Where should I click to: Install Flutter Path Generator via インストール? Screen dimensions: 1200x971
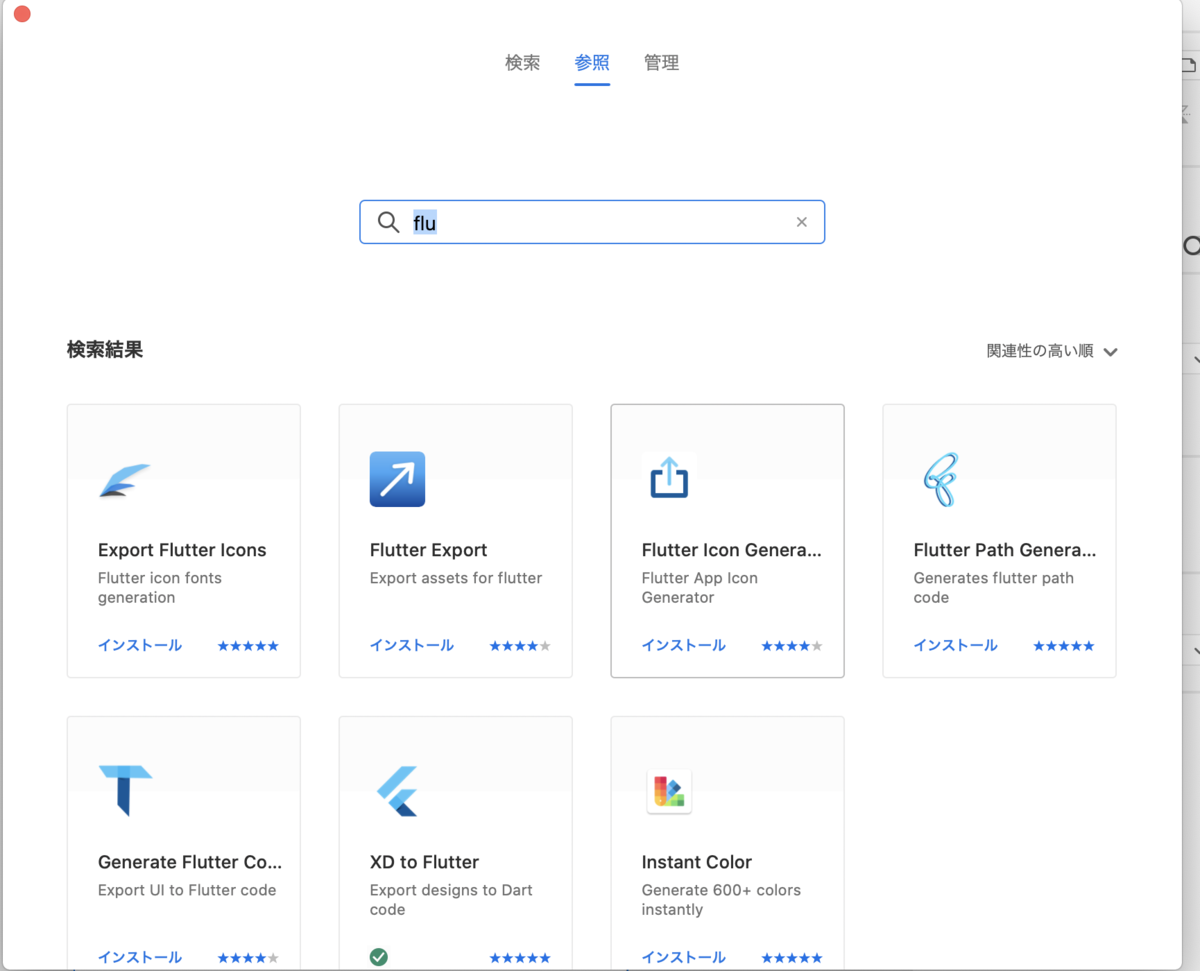pos(956,645)
